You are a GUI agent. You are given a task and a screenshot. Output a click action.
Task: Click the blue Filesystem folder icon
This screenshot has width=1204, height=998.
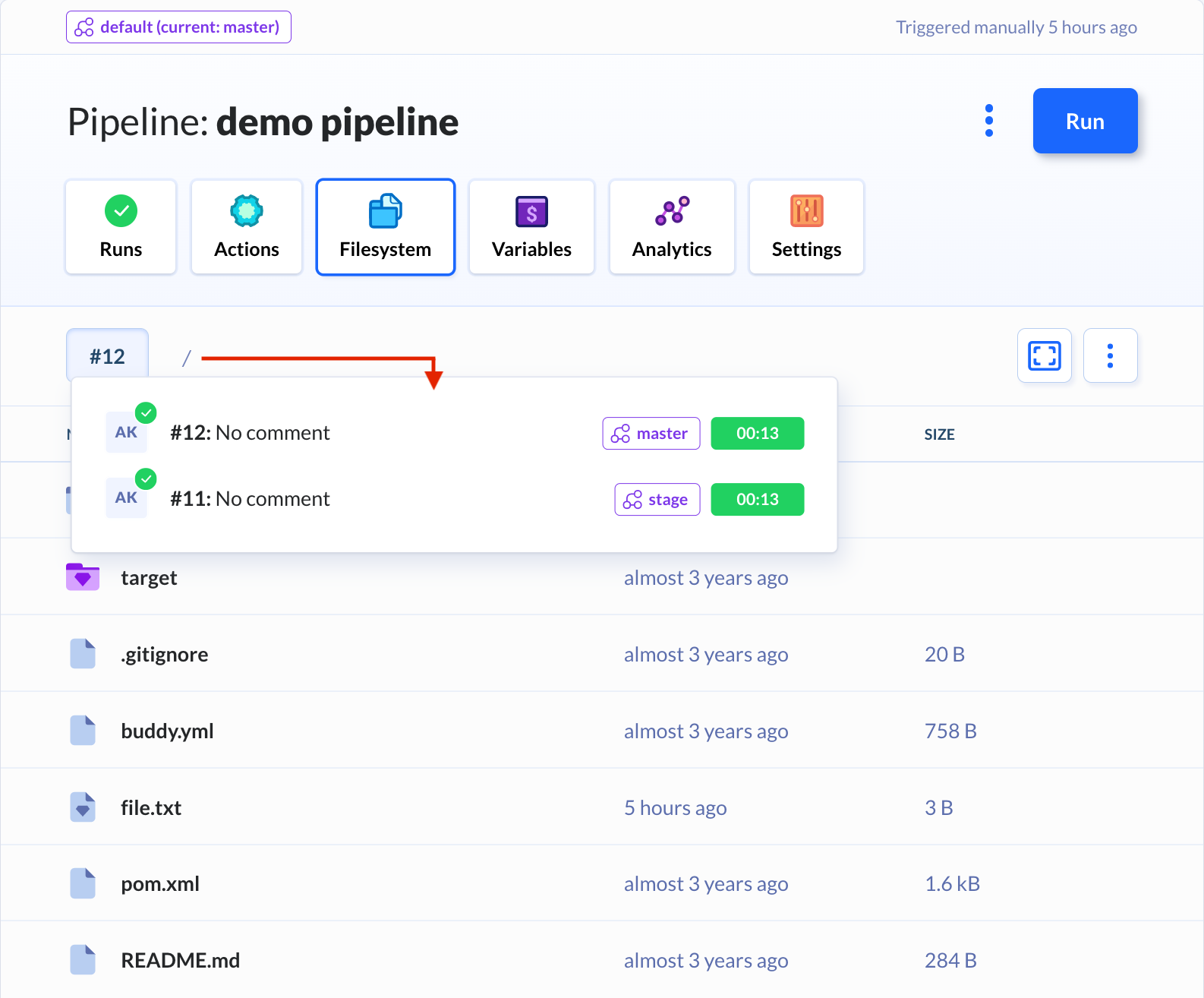(386, 211)
